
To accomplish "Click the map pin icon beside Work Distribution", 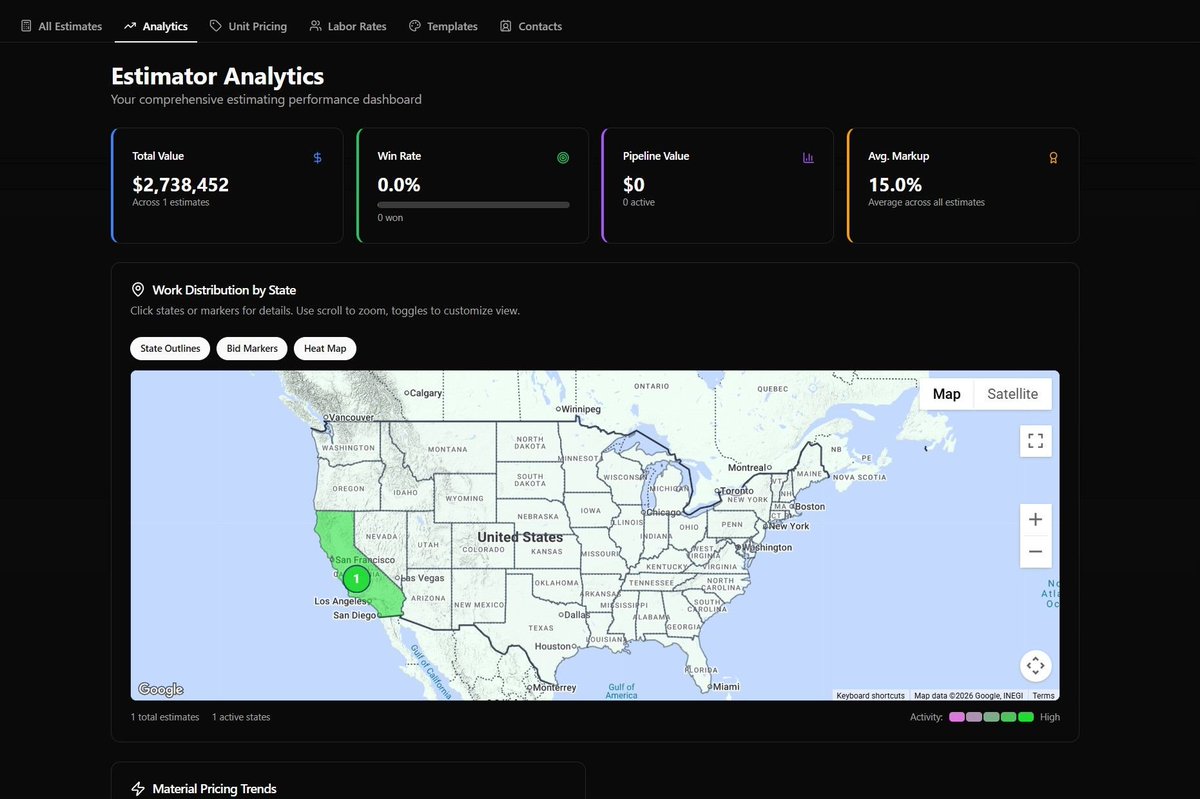I will [x=138, y=290].
